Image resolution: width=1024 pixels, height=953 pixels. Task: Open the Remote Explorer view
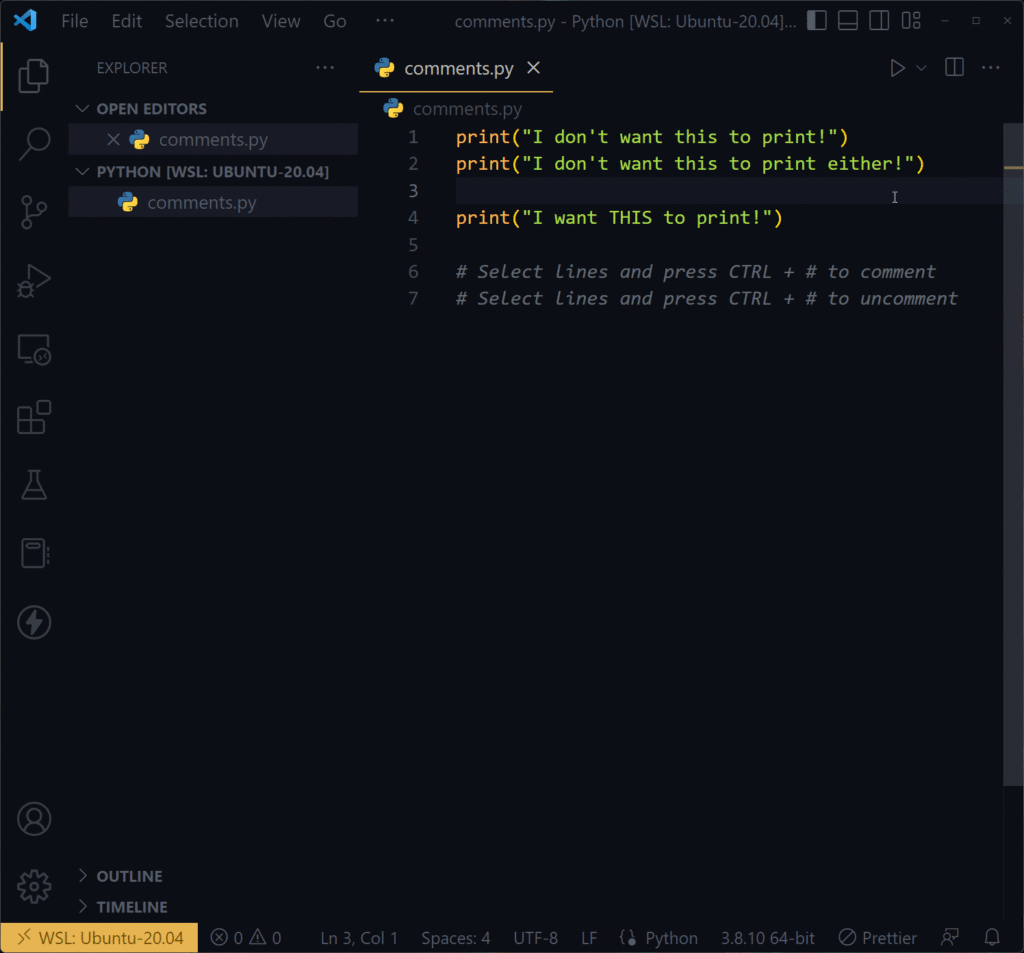click(34, 349)
